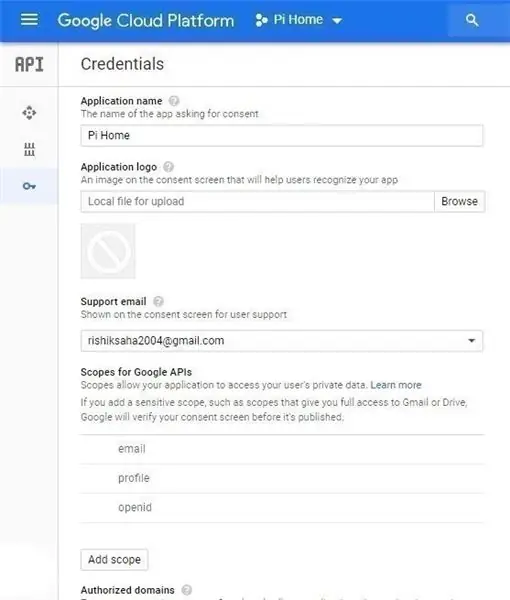The height and width of the screenshot is (600, 510).
Task: Click the empty logo preview thumbnail
Action: point(108,251)
